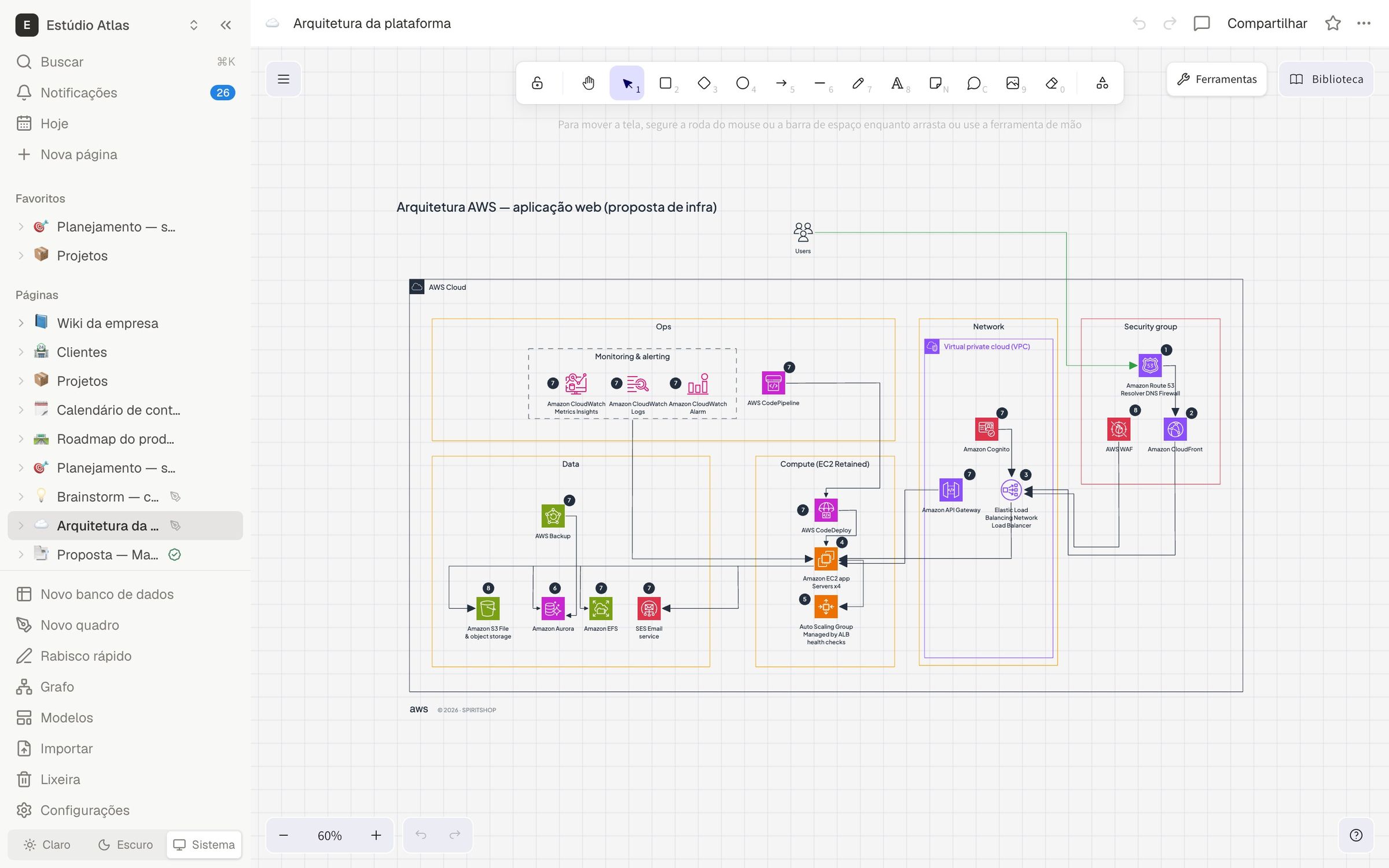1389x868 pixels.
Task: Open the extra shapes tool
Action: pyautogui.click(x=1102, y=83)
